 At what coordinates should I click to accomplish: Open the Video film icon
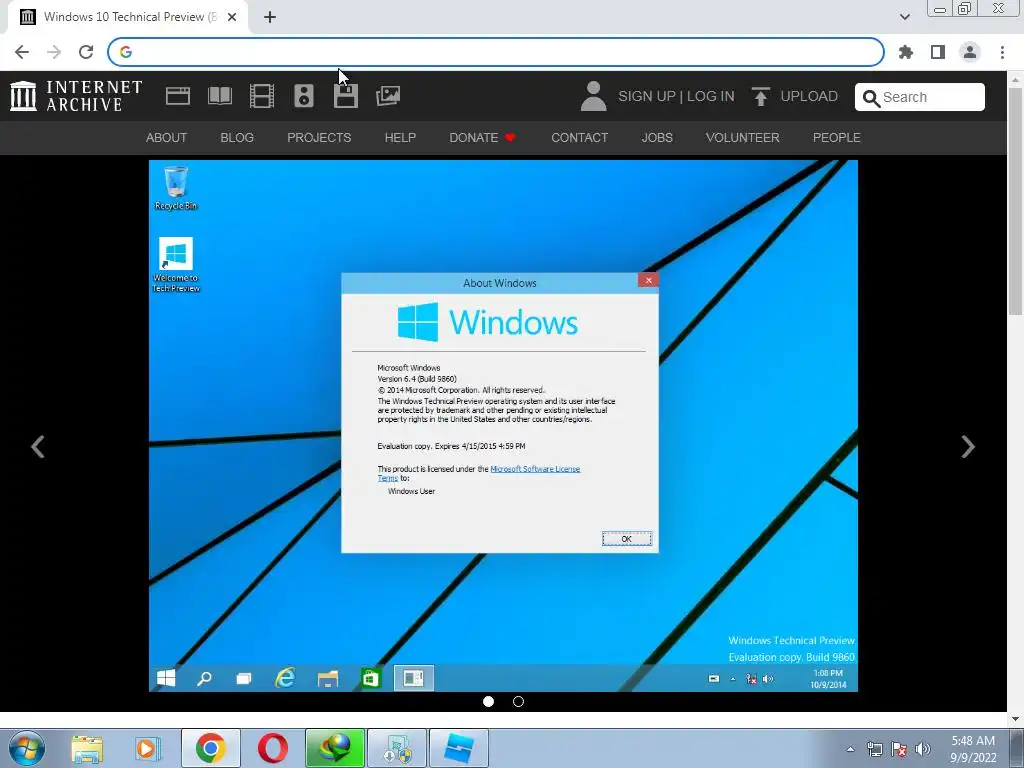[x=262, y=96]
